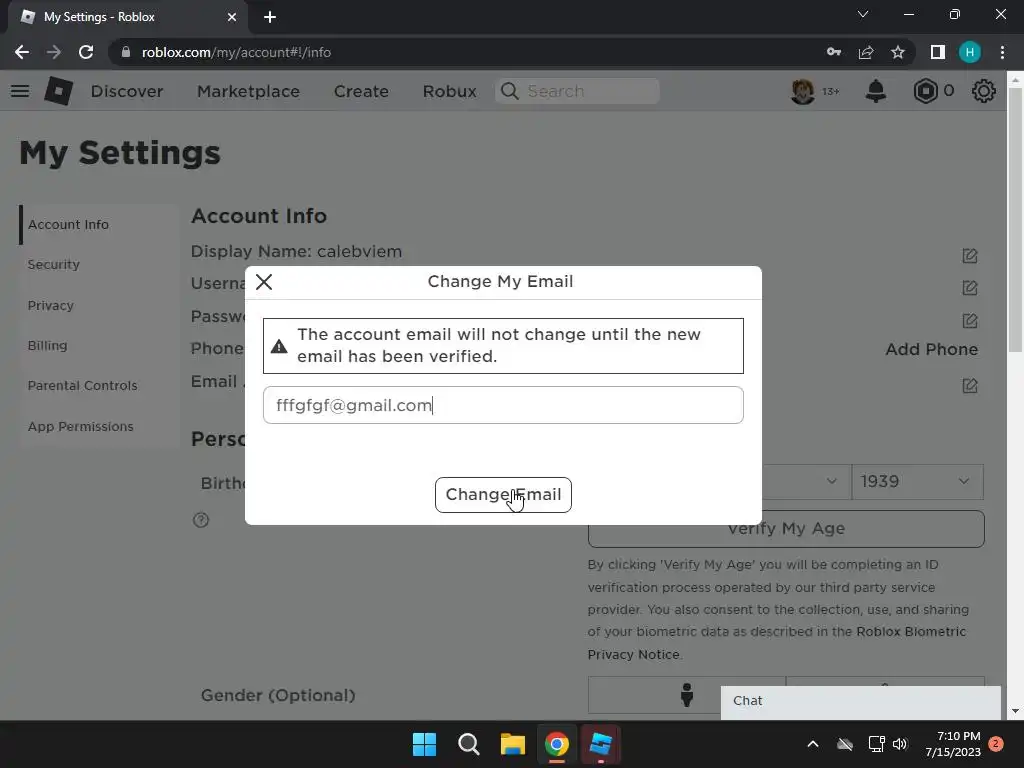
Task: Select the first gender icon button
Action: [686, 695]
